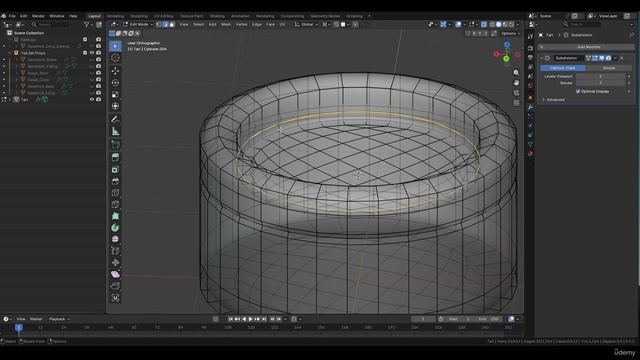The width and height of the screenshot is (640, 360).
Task: Collapse the Subdivision modifier panel
Action: 542,58
